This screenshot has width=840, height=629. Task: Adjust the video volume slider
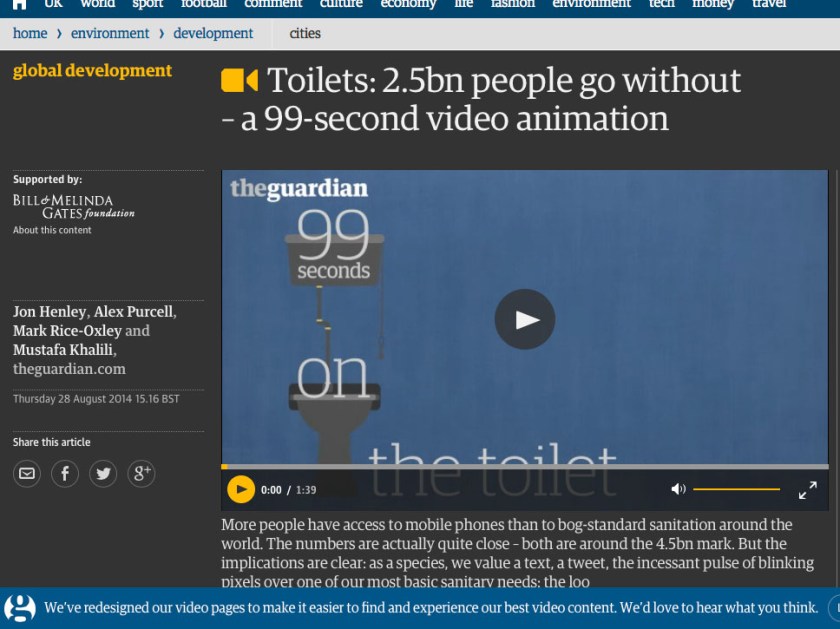736,489
